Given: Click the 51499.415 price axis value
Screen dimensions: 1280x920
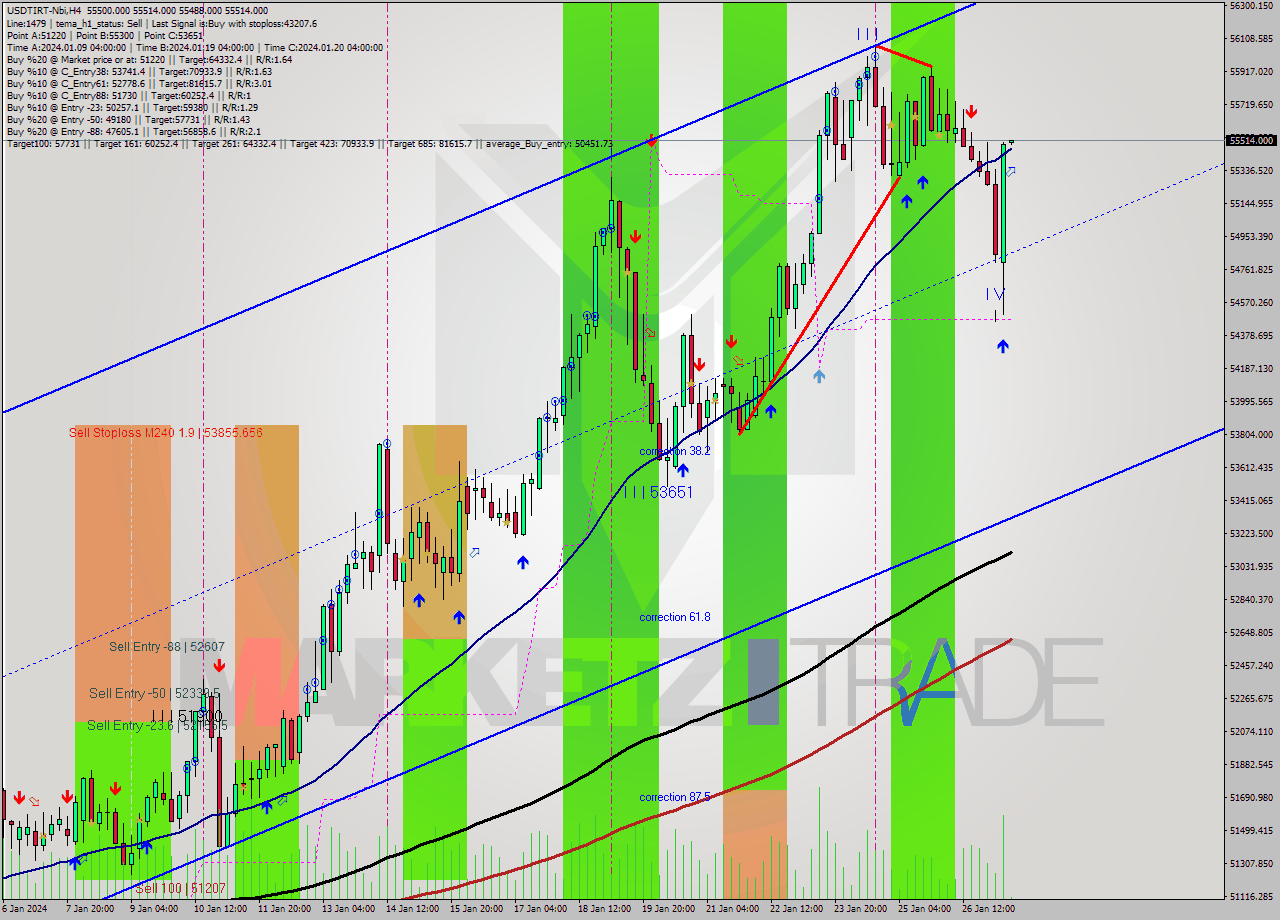Looking at the screenshot, I should tap(1251, 830).
